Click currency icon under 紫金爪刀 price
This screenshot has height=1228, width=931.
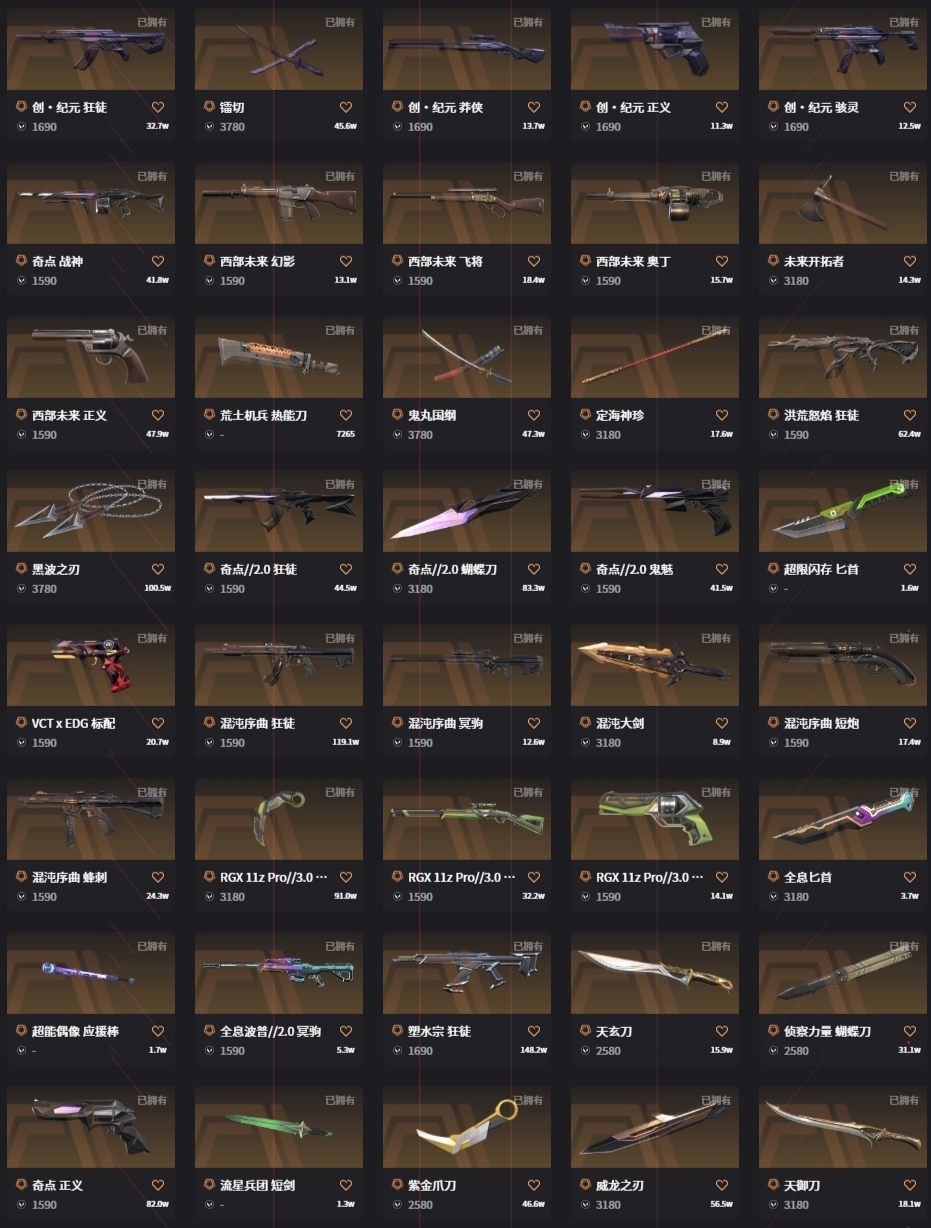click(x=397, y=1205)
